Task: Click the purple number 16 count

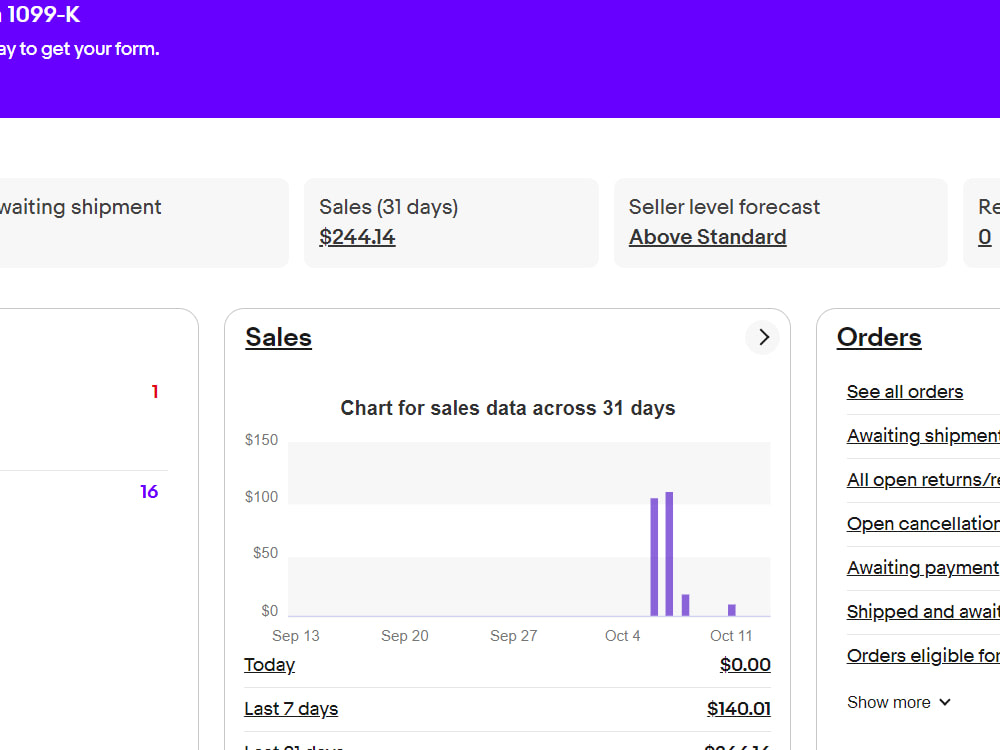Action: coord(149,492)
